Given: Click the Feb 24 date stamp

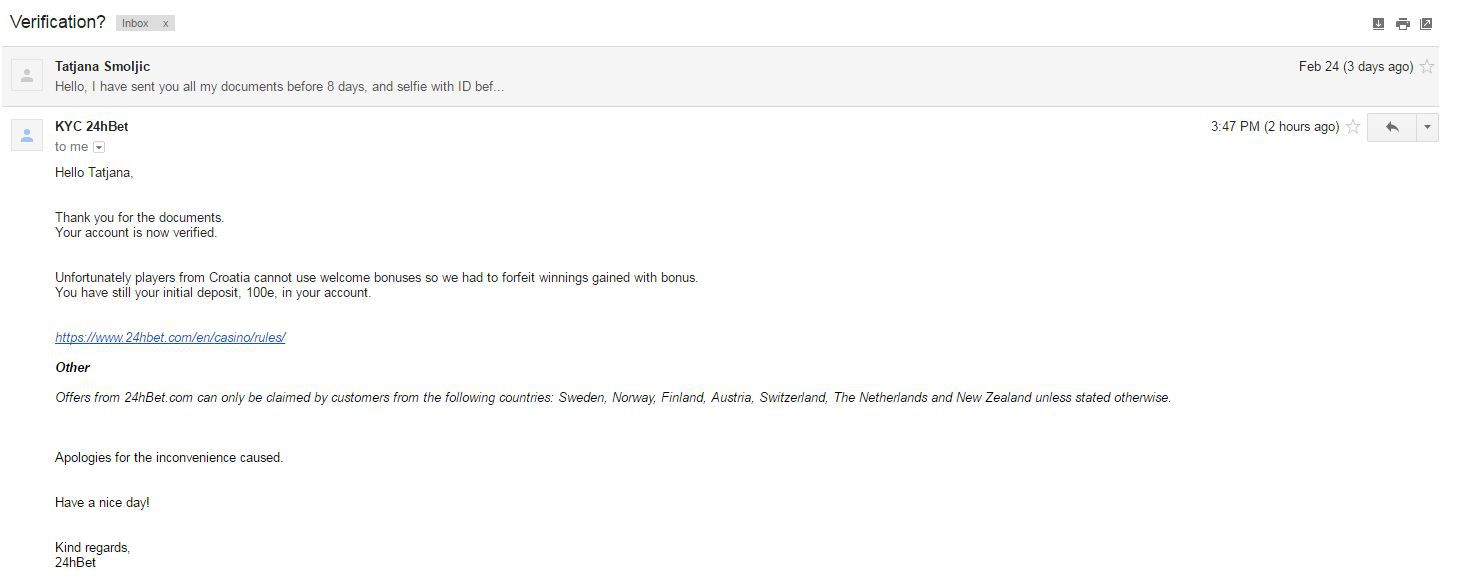Looking at the screenshot, I should [1356, 67].
